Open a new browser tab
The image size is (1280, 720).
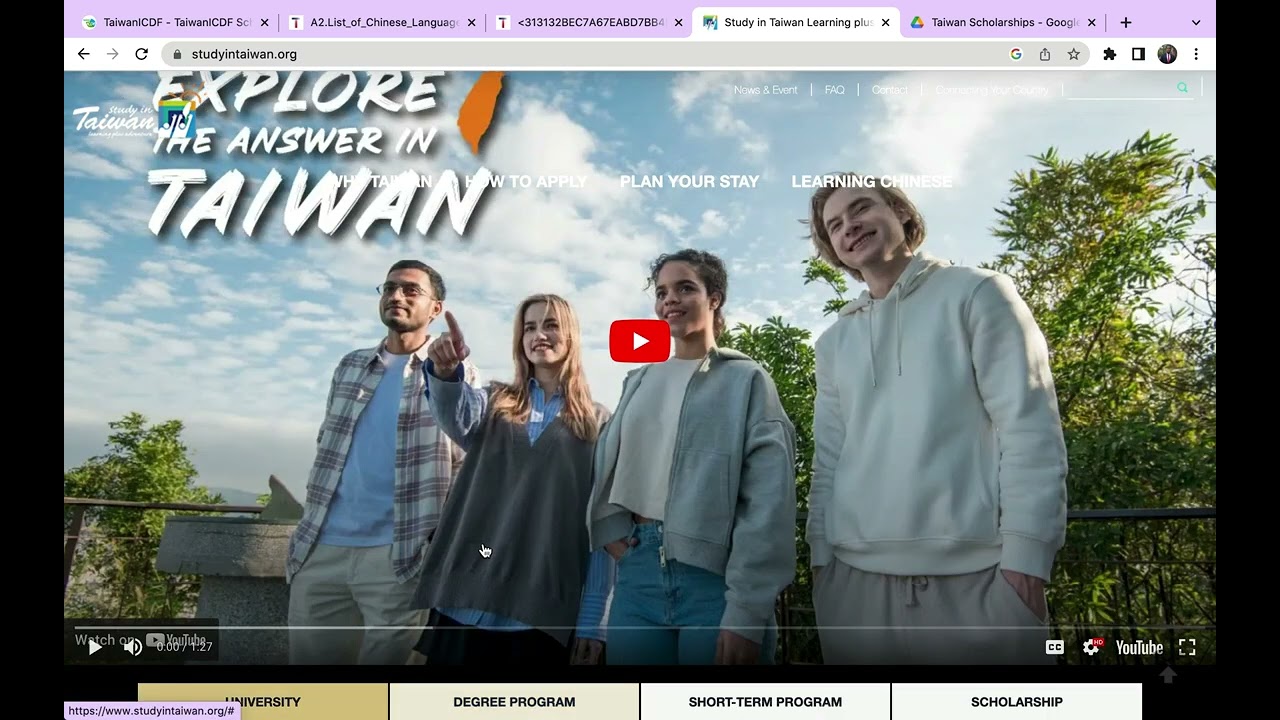tap(1126, 22)
